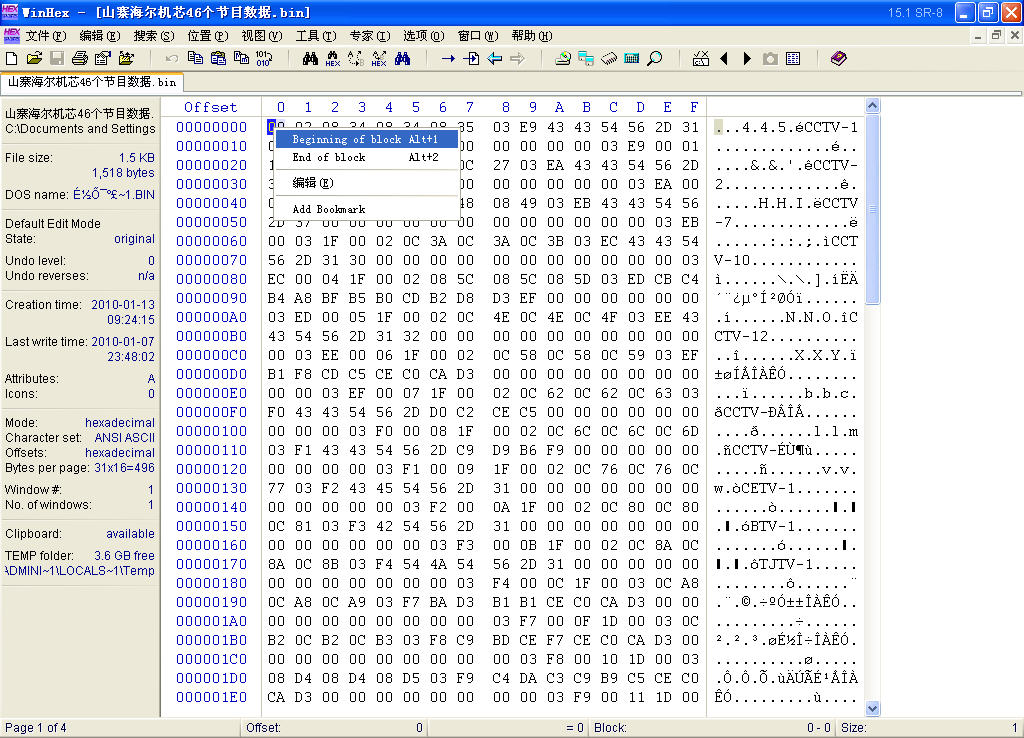Find hex values with the binoculars HEX icon
Image resolution: width=1024 pixels, height=738 pixels.
coord(333,59)
